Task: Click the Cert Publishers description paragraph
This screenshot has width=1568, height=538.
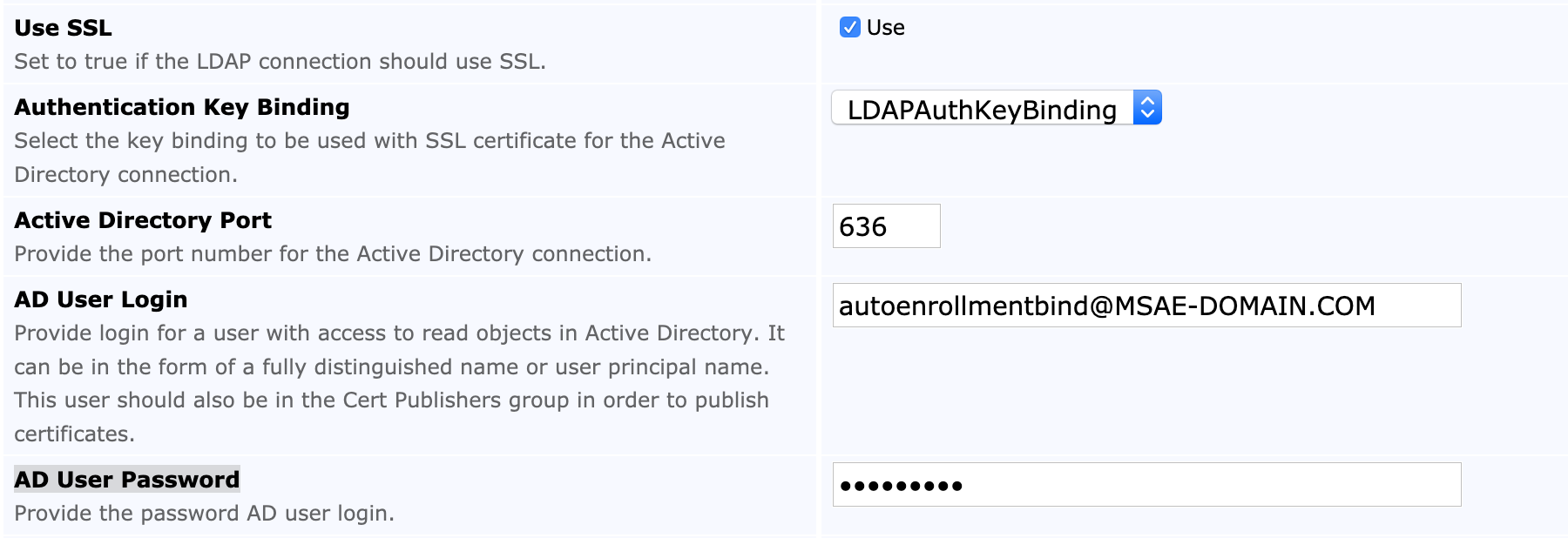Action: tap(392, 384)
